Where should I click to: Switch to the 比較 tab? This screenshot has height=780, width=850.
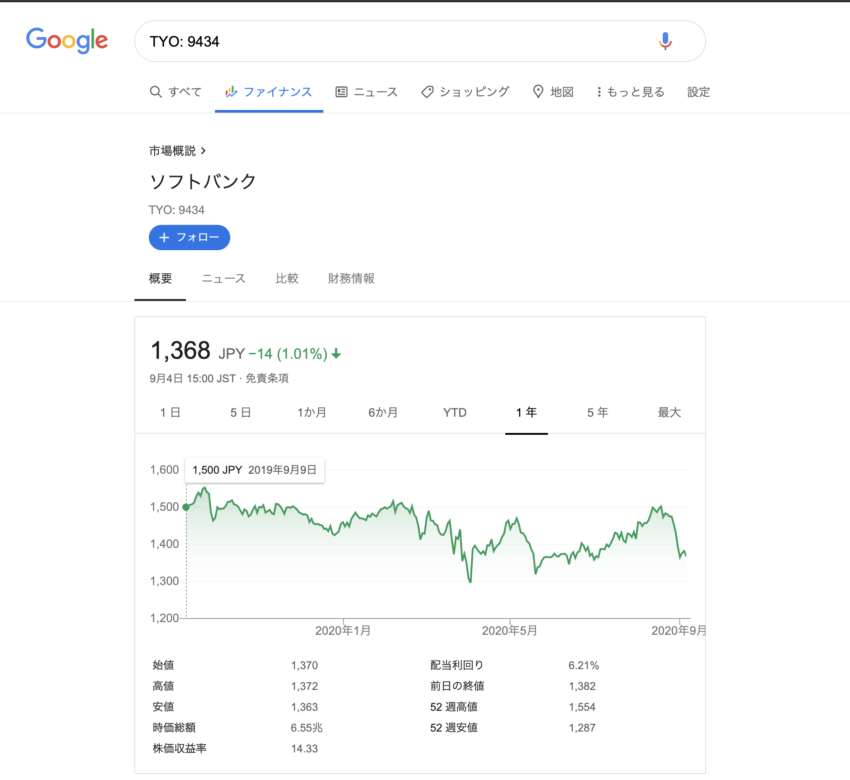(287, 279)
